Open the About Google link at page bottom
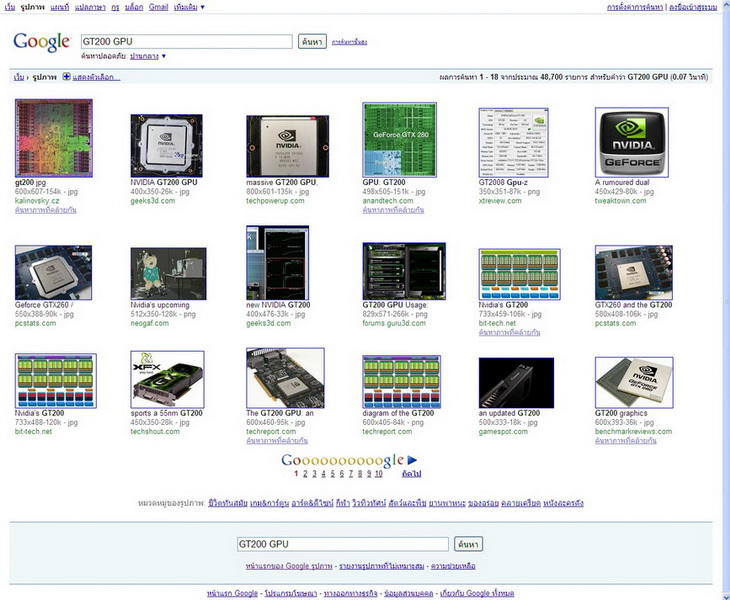 click(x=477, y=593)
